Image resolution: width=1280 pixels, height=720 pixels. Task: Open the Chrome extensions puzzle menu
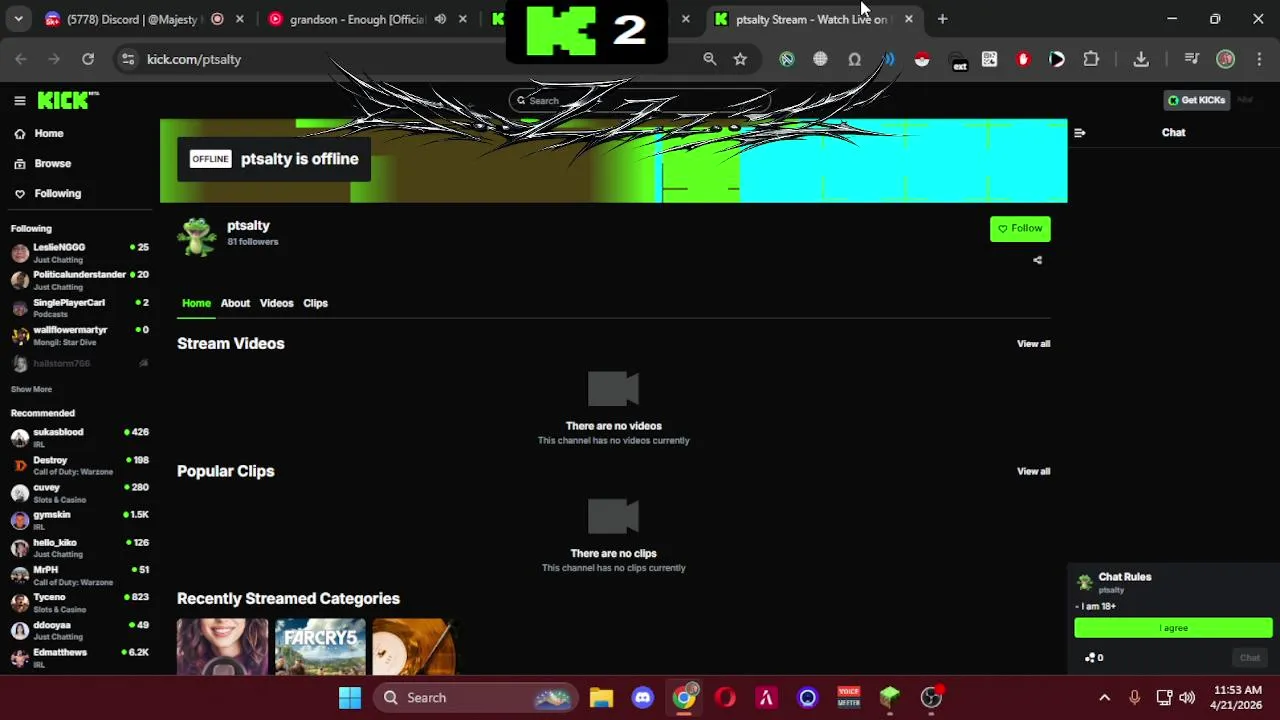pyautogui.click(x=1091, y=59)
